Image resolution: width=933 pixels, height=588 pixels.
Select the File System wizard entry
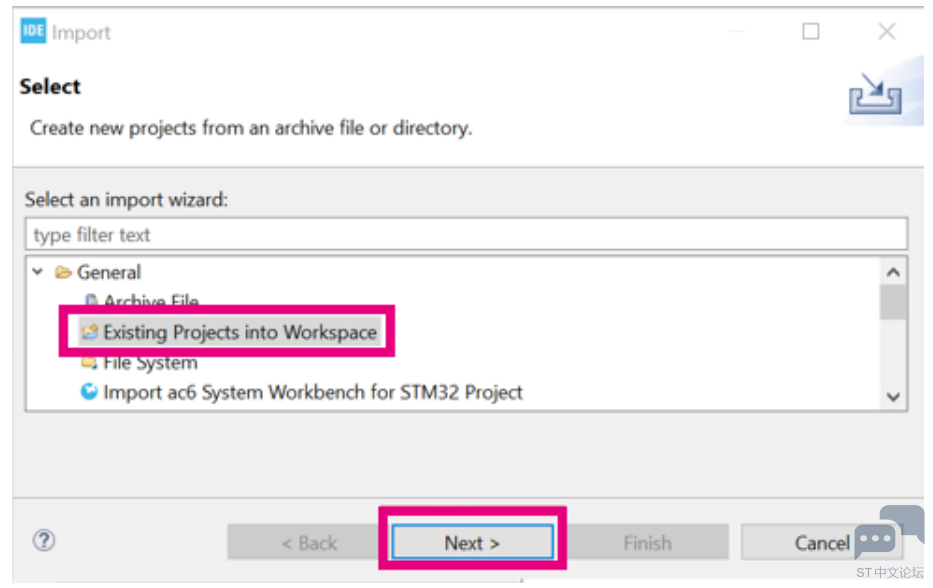(150, 363)
